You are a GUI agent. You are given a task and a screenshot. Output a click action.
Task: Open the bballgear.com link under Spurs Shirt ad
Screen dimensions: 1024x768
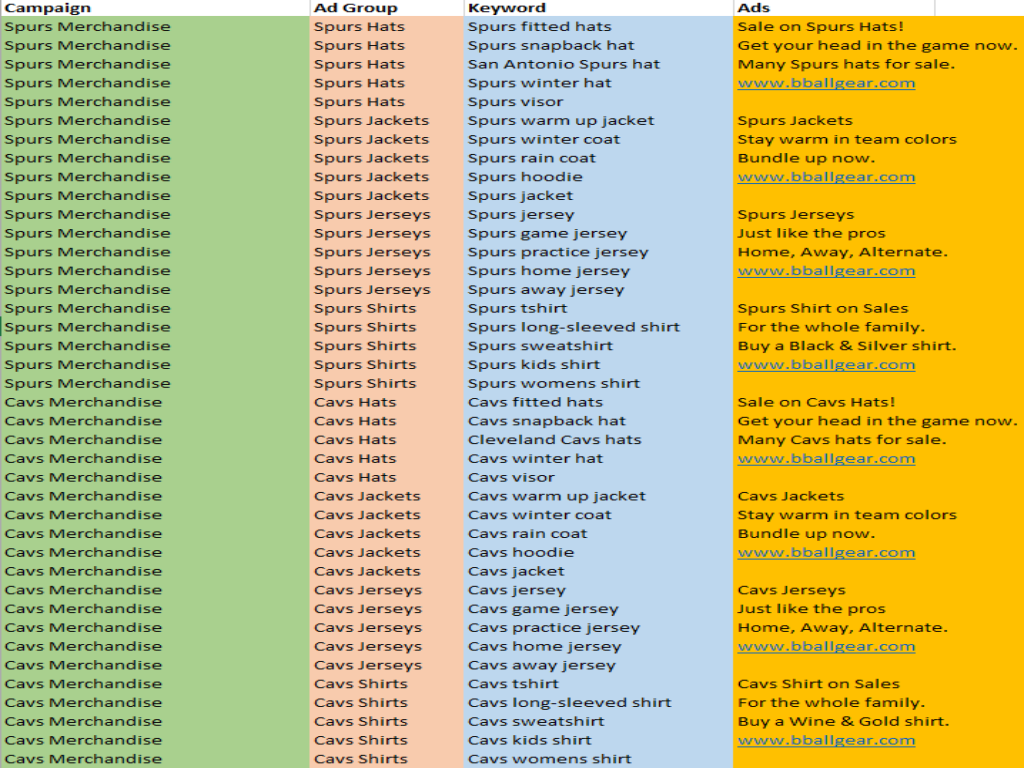(826, 364)
